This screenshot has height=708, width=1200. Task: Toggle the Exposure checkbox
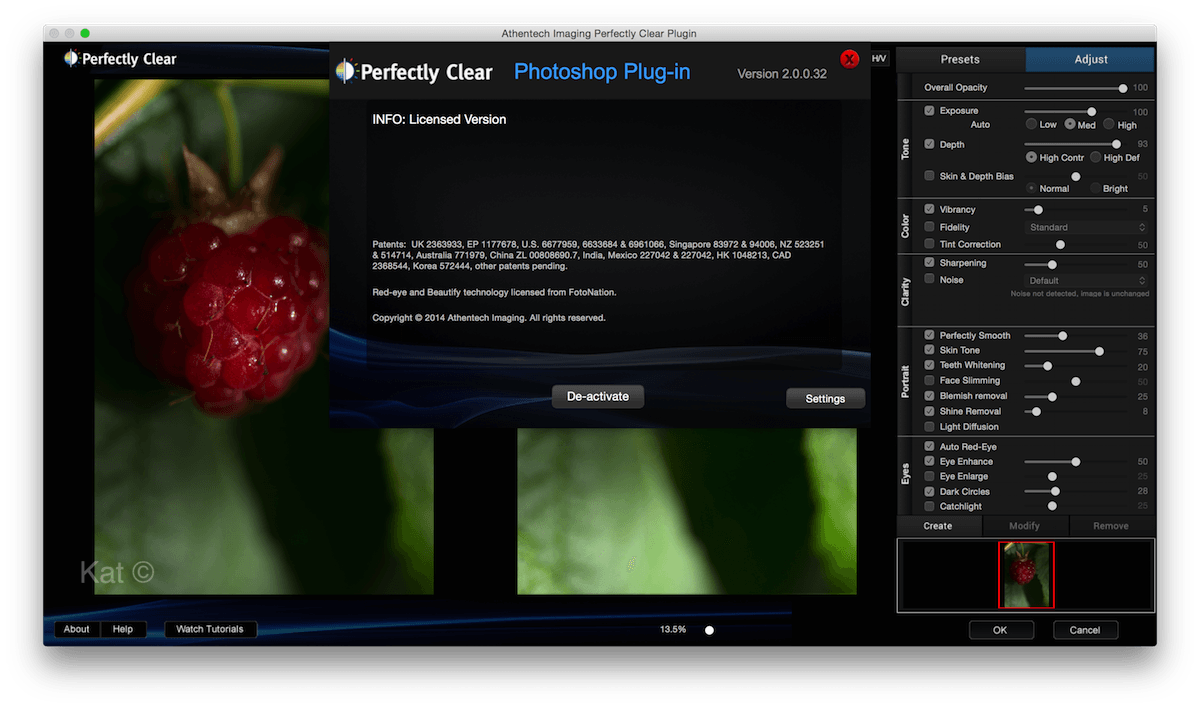coord(930,111)
